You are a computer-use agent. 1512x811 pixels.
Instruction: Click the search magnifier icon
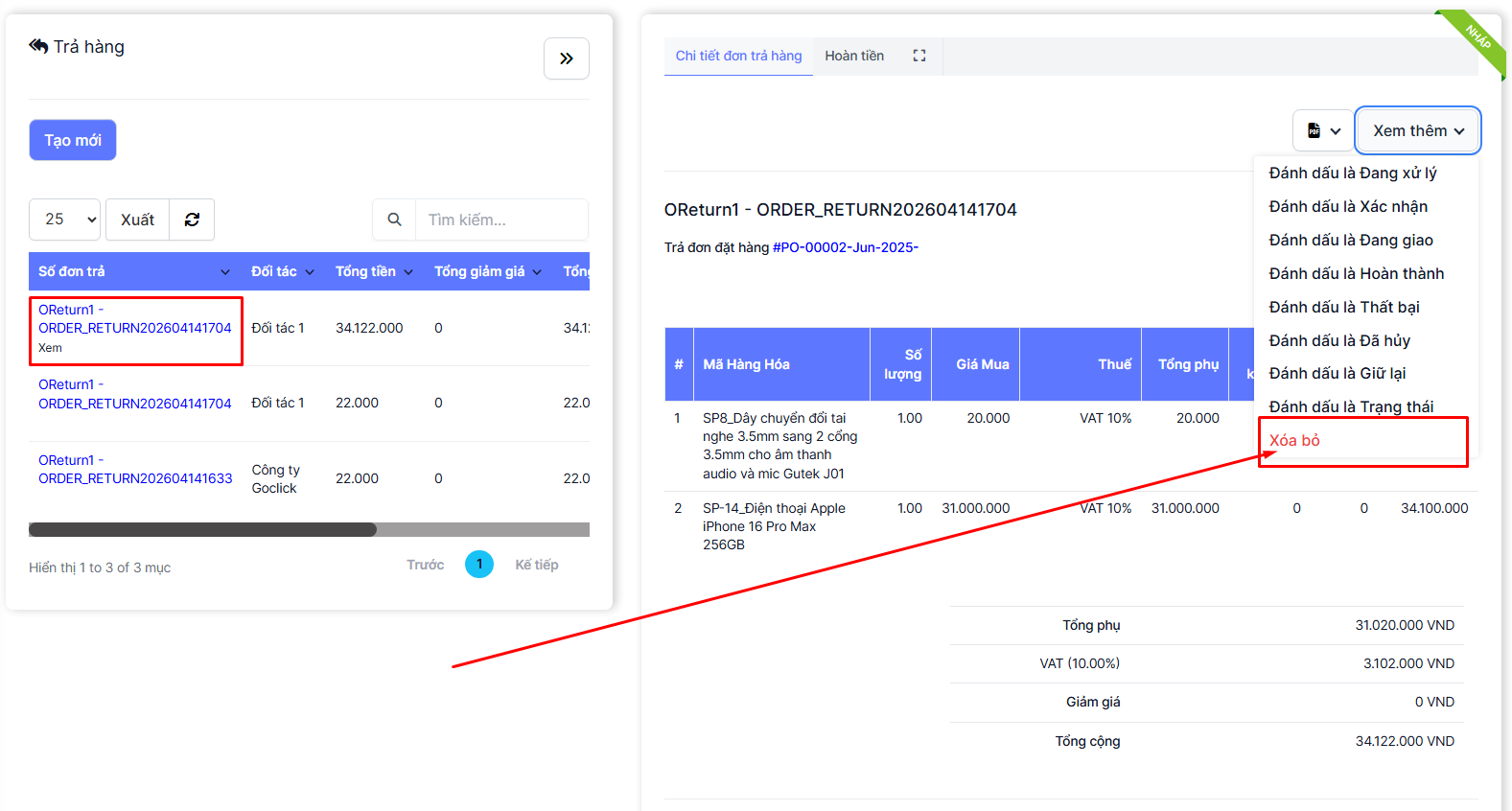pos(394,220)
